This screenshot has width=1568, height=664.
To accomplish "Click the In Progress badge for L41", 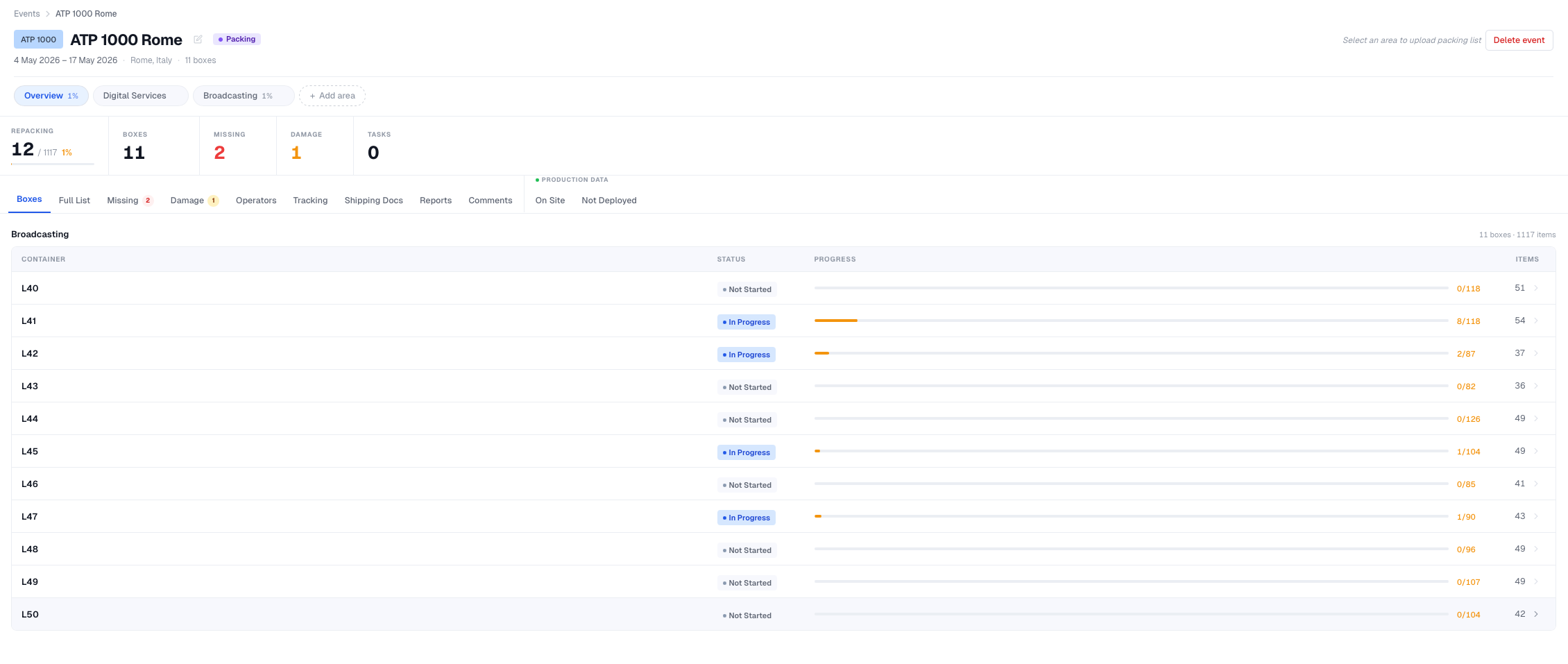I will tap(747, 322).
